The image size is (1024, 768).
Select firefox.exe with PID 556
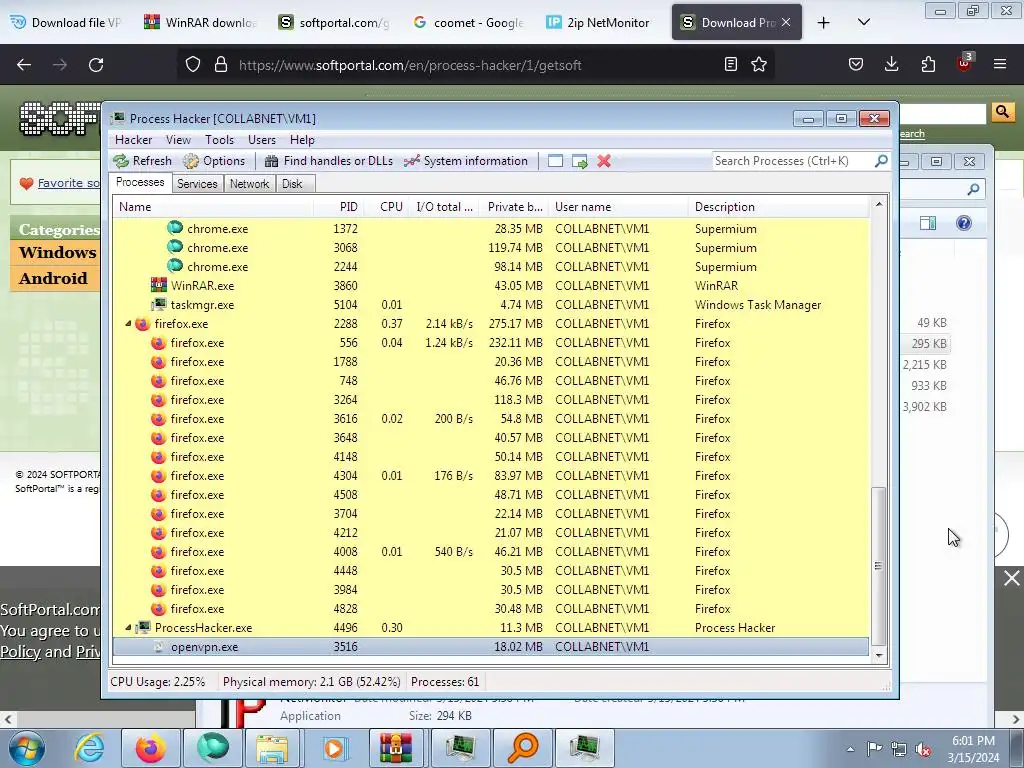(490, 343)
